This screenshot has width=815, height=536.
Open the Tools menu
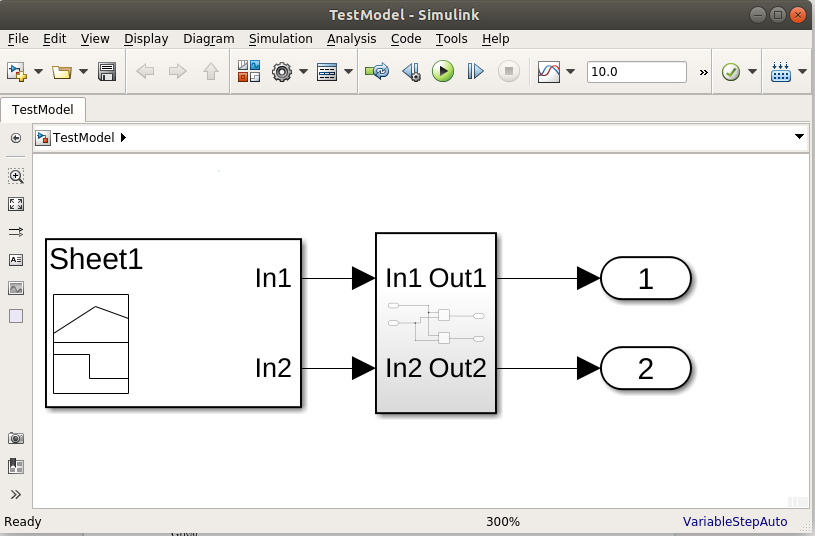coord(451,39)
